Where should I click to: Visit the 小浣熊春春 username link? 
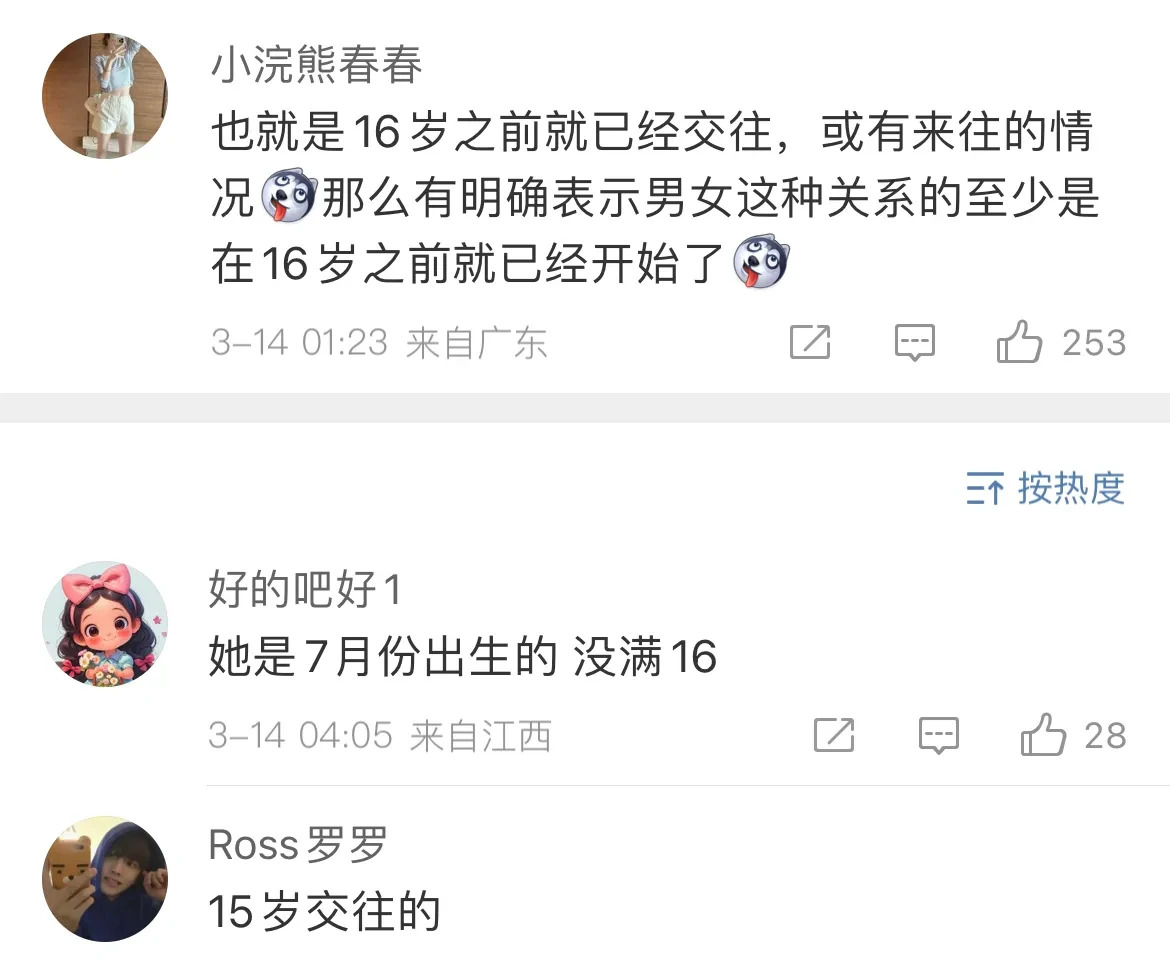click(x=317, y=65)
